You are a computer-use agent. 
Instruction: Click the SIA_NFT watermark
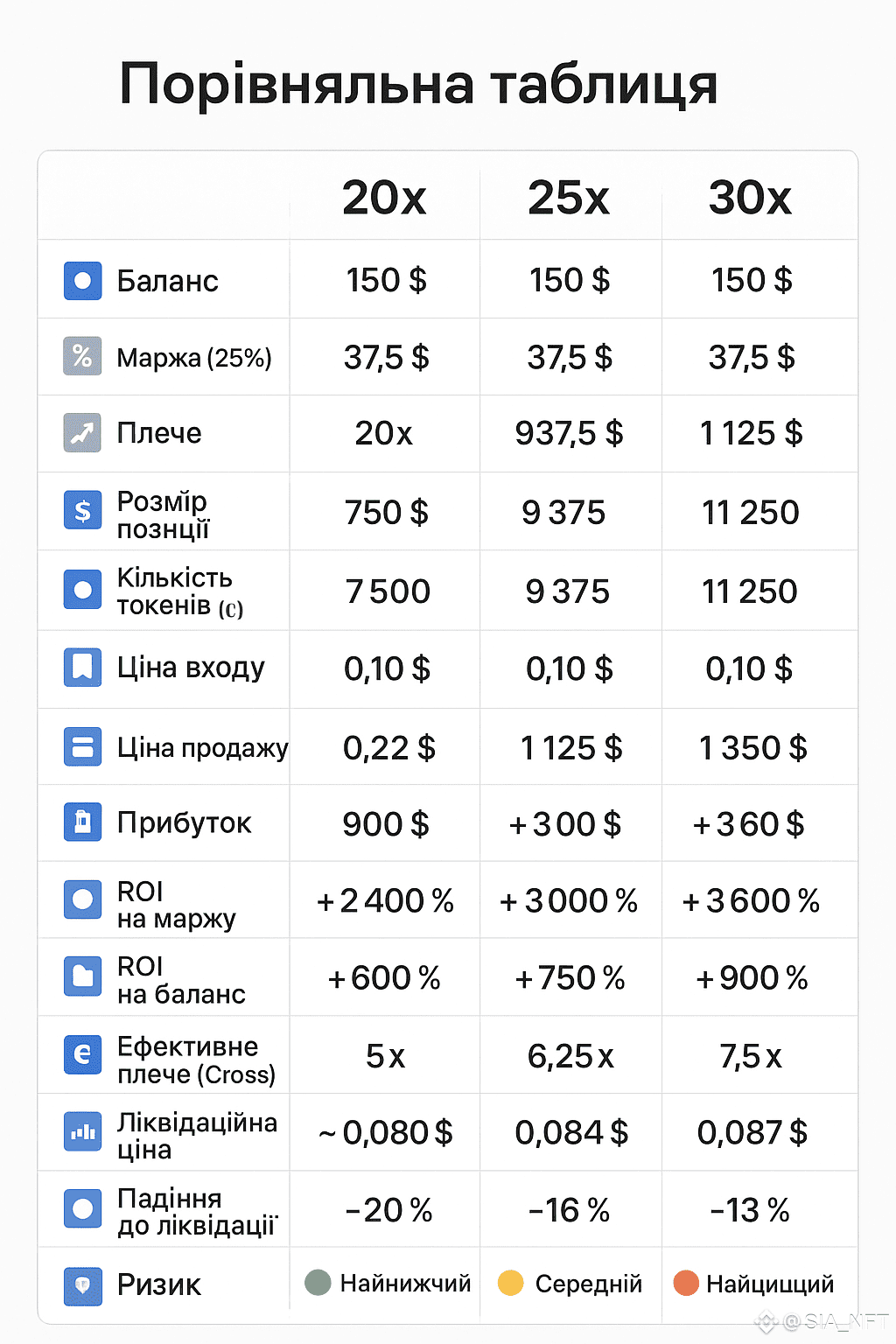point(836,1321)
